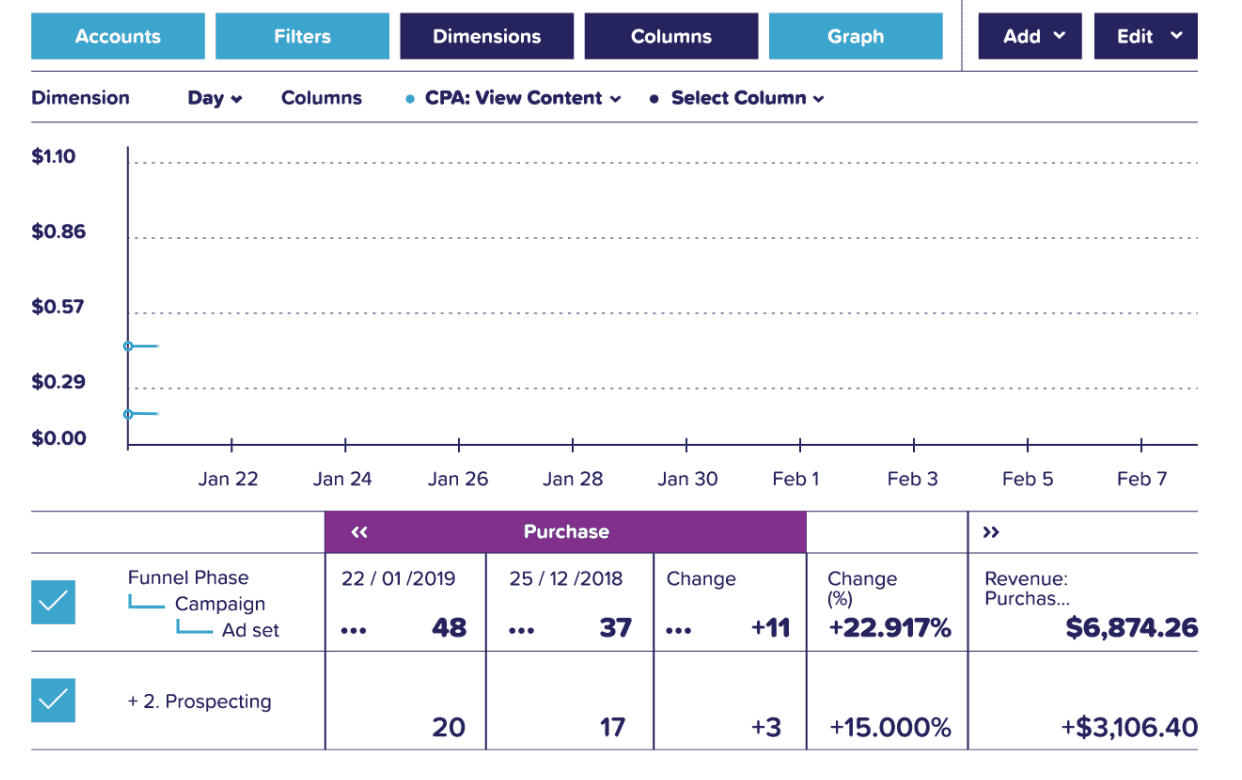The width and height of the screenshot is (1242, 780).
Task: Open the CPA: View Content column dropdown
Action: click(522, 98)
